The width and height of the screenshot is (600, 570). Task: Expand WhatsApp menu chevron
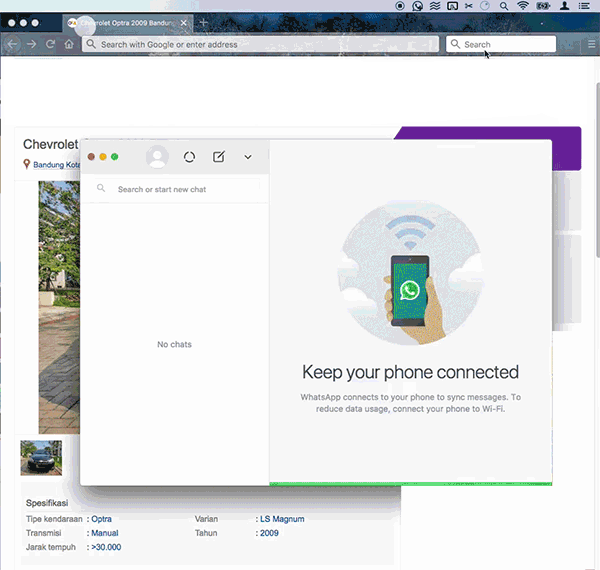tap(248, 157)
